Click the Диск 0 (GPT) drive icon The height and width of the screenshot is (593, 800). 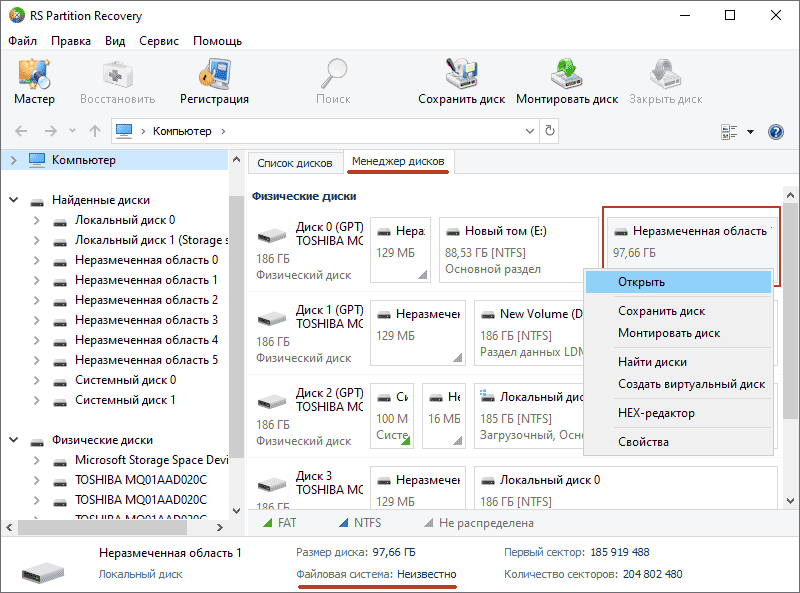(x=272, y=235)
